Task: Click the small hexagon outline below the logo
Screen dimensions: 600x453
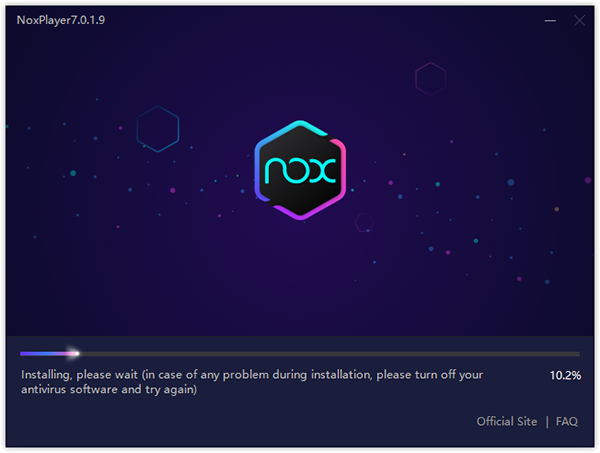Action: click(364, 222)
